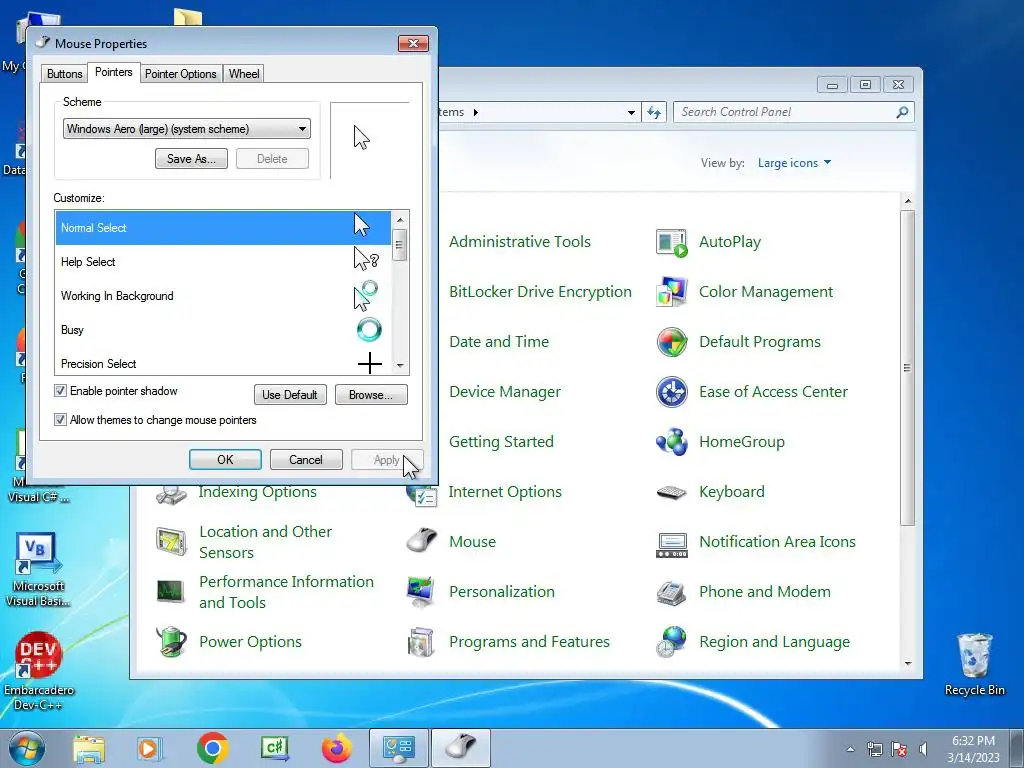Open the Embarcadero Dev-C++ desktop shortcut
1024x768 pixels.
tap(38, 671)
